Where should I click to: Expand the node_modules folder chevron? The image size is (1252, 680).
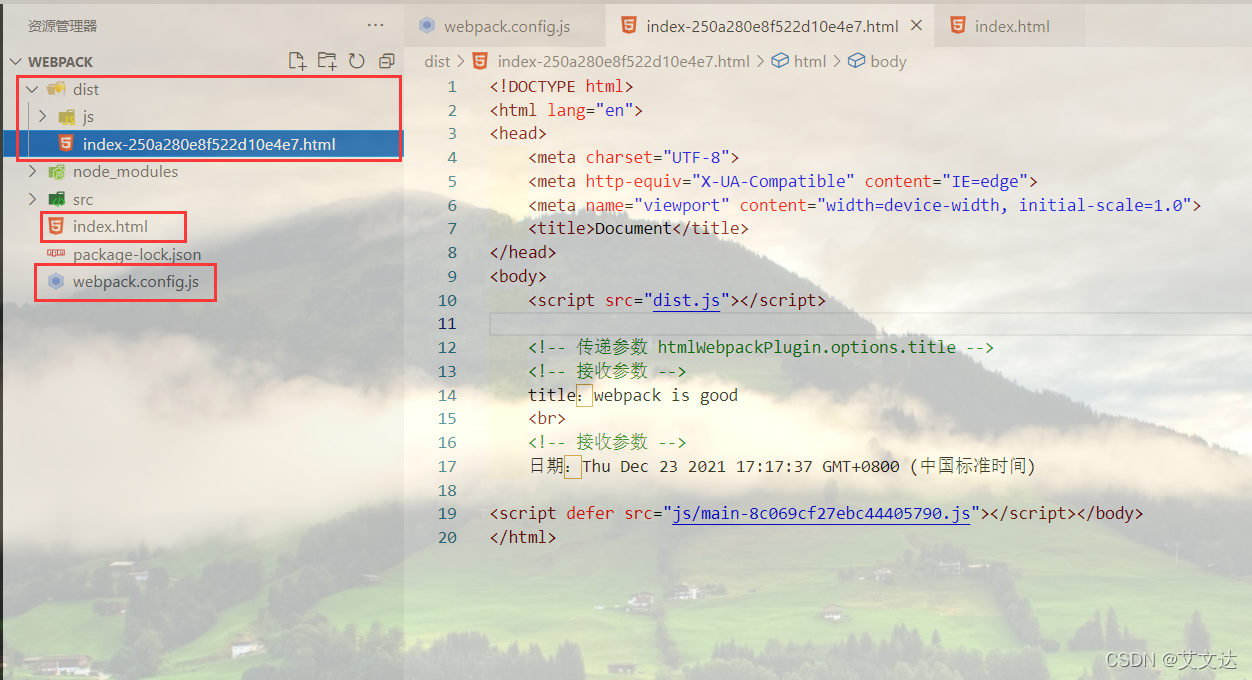[32, 172]
